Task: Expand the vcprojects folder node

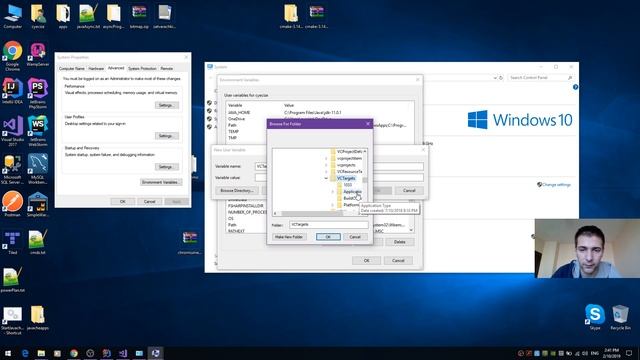Action: click(x=326, y=165)
